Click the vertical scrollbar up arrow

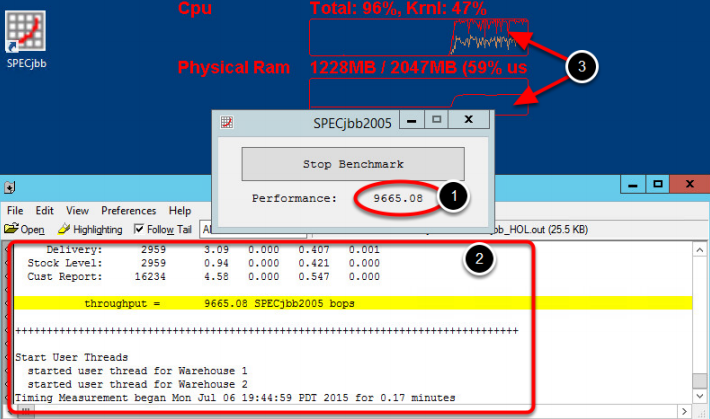[700, 250]
